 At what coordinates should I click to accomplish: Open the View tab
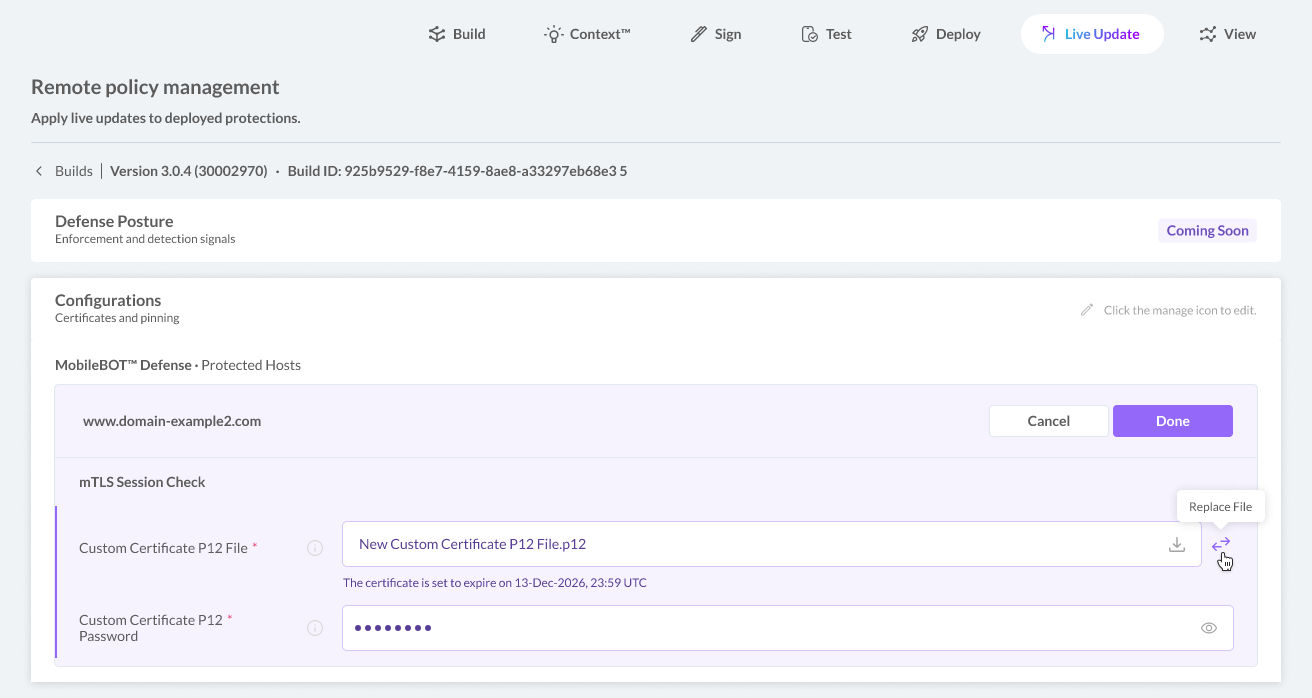click(x=1227, y=34)
